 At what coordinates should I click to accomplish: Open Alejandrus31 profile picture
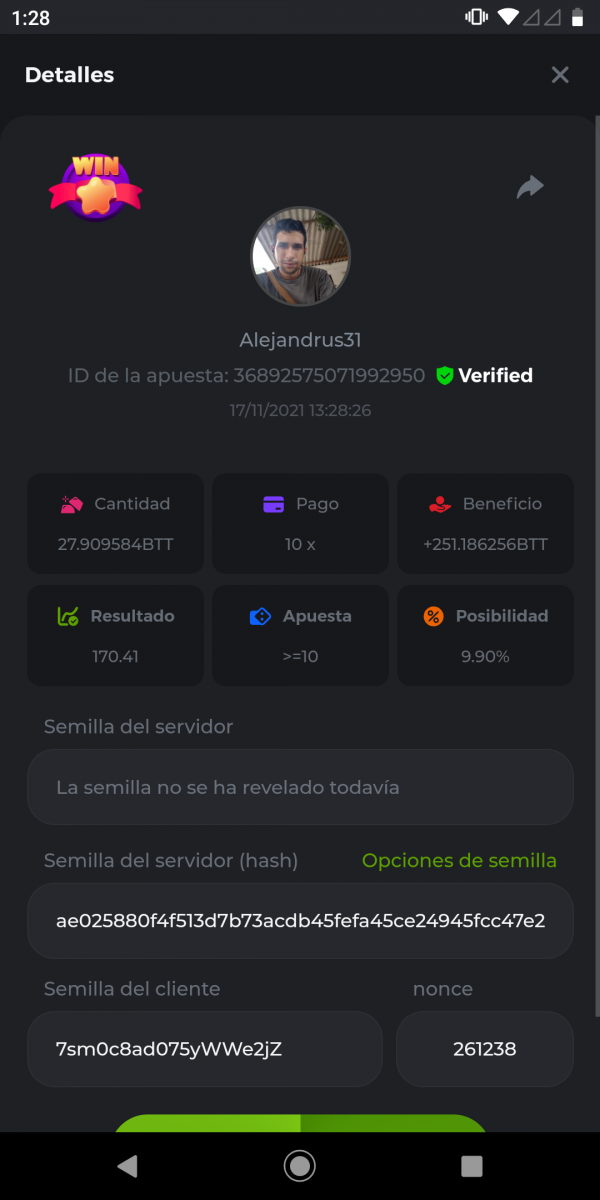(x=300, y=257)
